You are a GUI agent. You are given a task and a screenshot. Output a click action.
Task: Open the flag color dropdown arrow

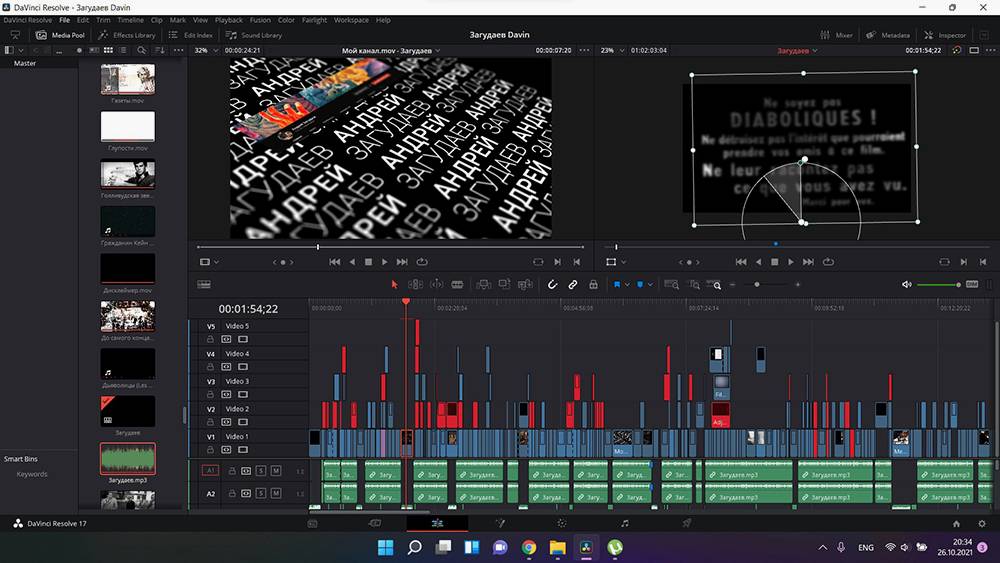point(627,285)
